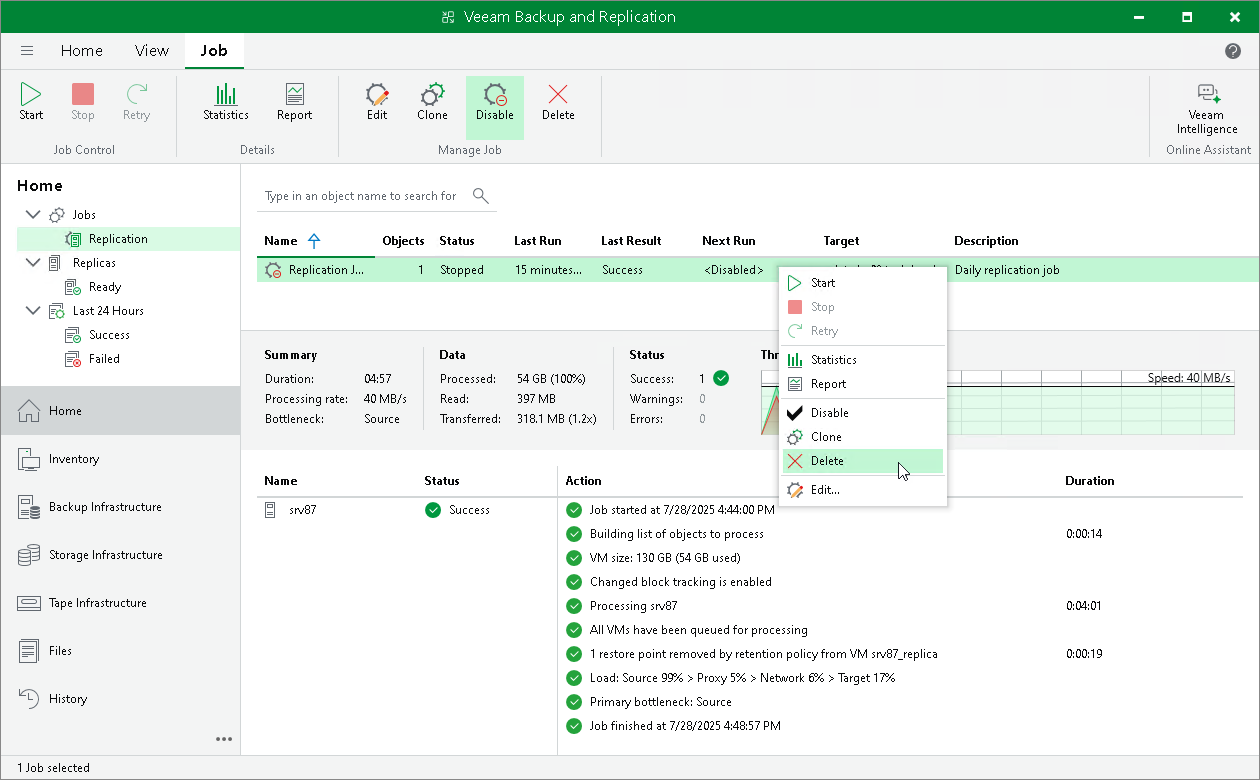The width and height of the screenshot is (1260, 780).
Task: Sort by the Next Run column
Action: [728, 241]
